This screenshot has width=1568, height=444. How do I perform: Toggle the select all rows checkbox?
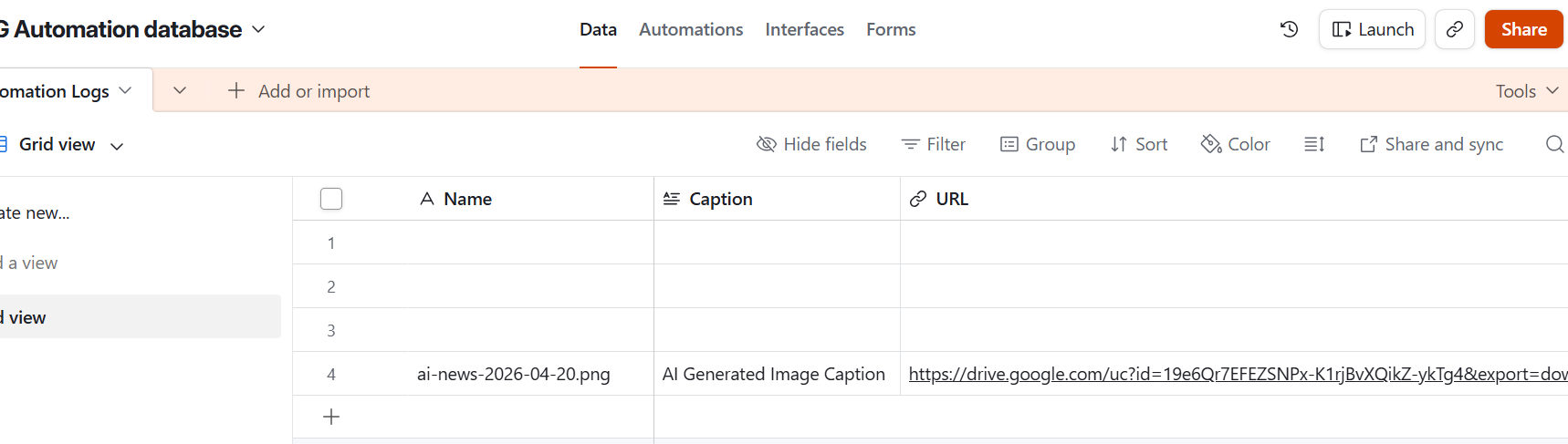click(x=331, y=199)
